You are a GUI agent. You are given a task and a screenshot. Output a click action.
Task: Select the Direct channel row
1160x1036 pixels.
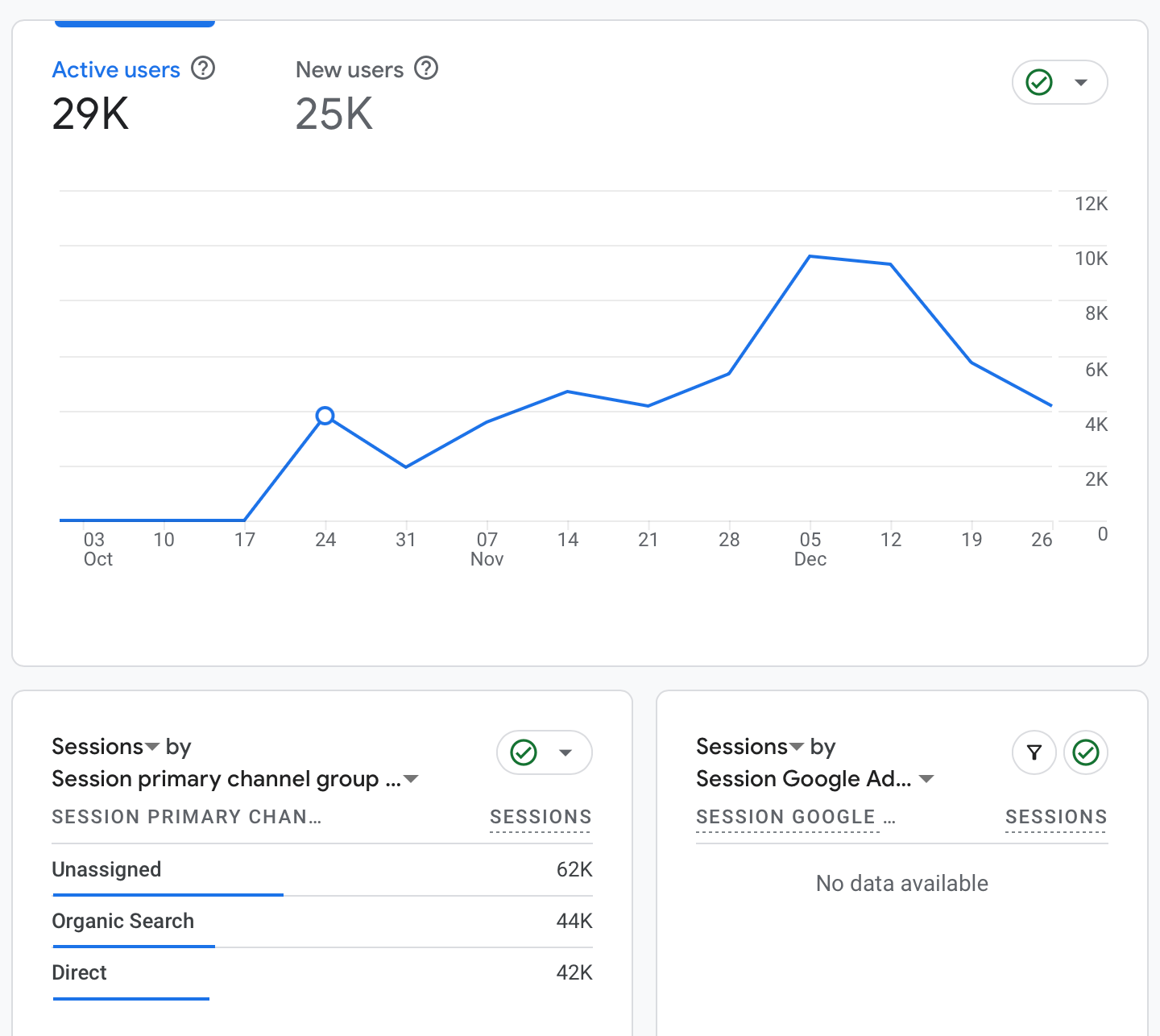point(79,972)
